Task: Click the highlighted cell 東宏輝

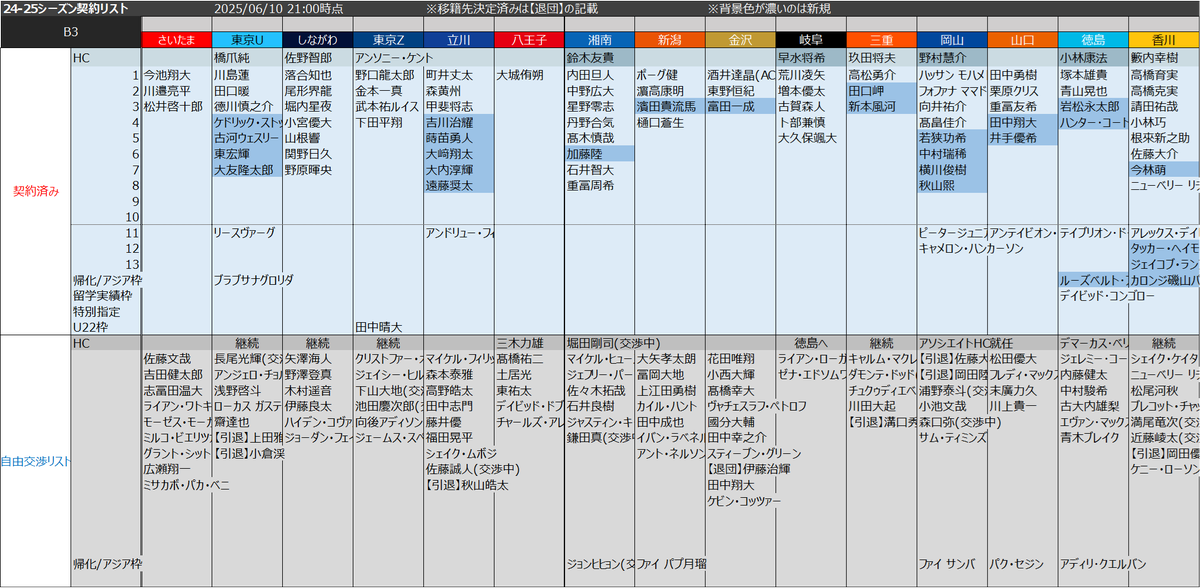Action: [x=247, y=153]
